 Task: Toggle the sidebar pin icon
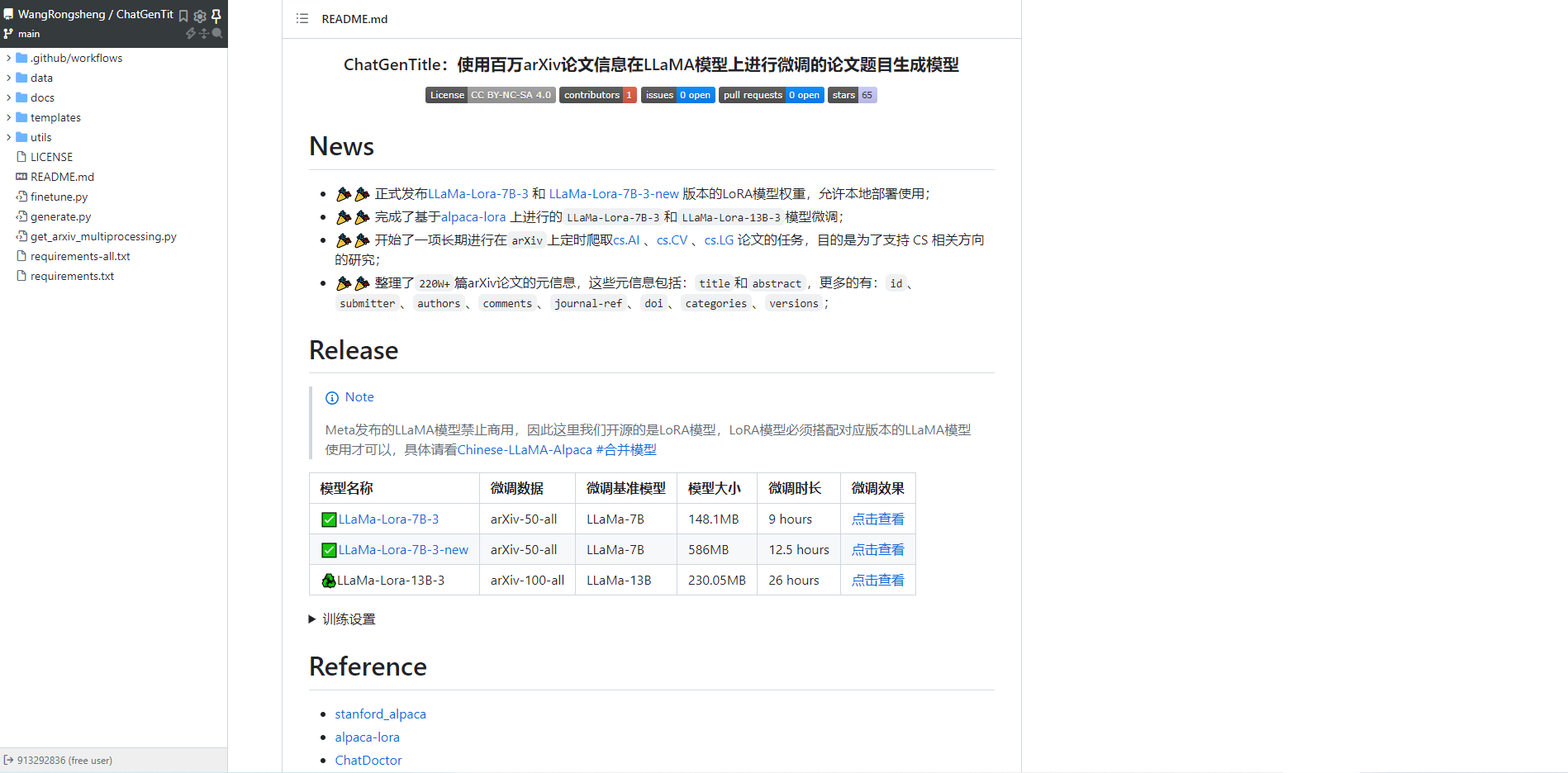(x=216, y=16)
